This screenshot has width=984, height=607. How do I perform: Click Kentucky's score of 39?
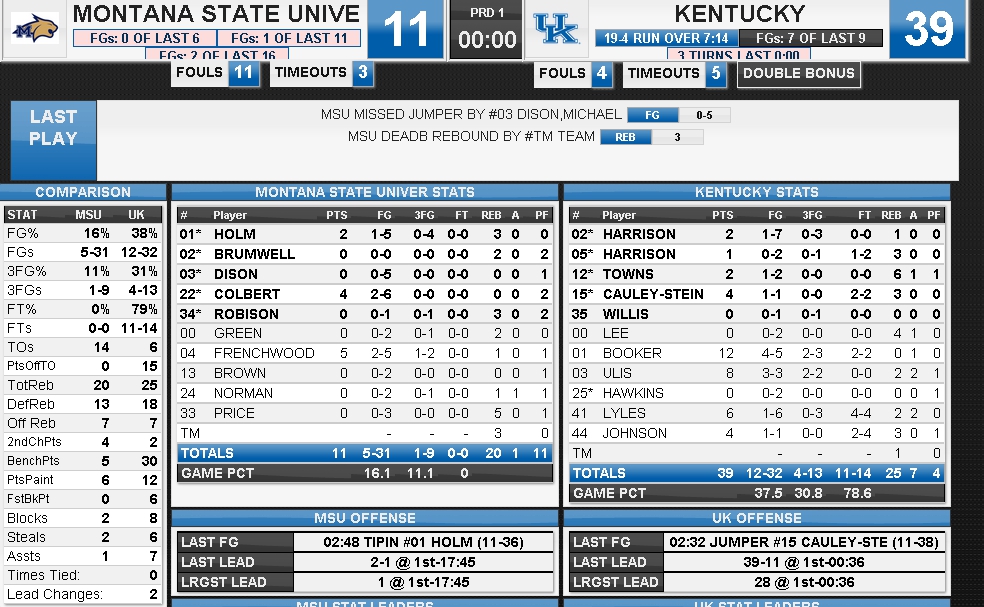[928, 30]
